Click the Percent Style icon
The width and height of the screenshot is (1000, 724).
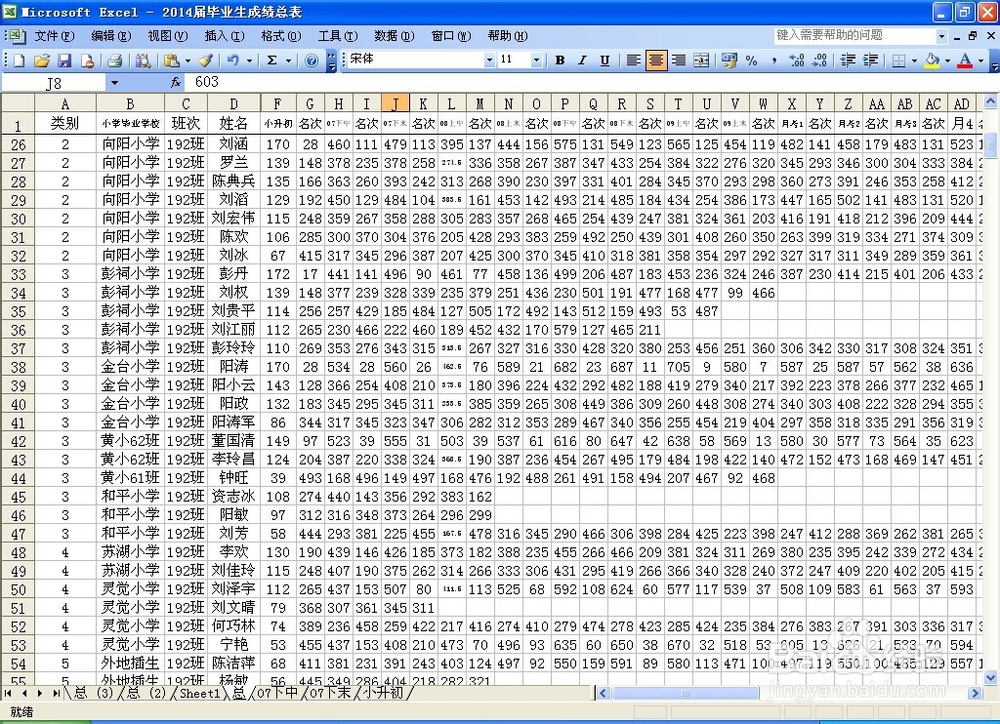[750, 60]
